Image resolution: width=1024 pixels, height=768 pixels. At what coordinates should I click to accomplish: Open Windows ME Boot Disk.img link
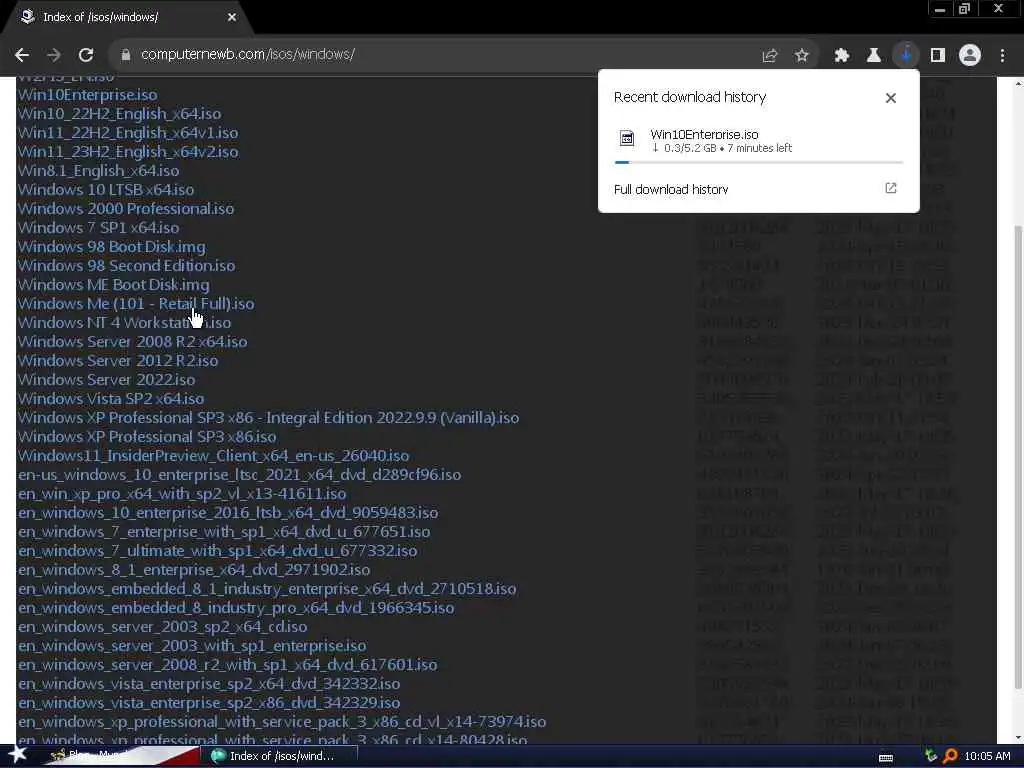point(114,284)
